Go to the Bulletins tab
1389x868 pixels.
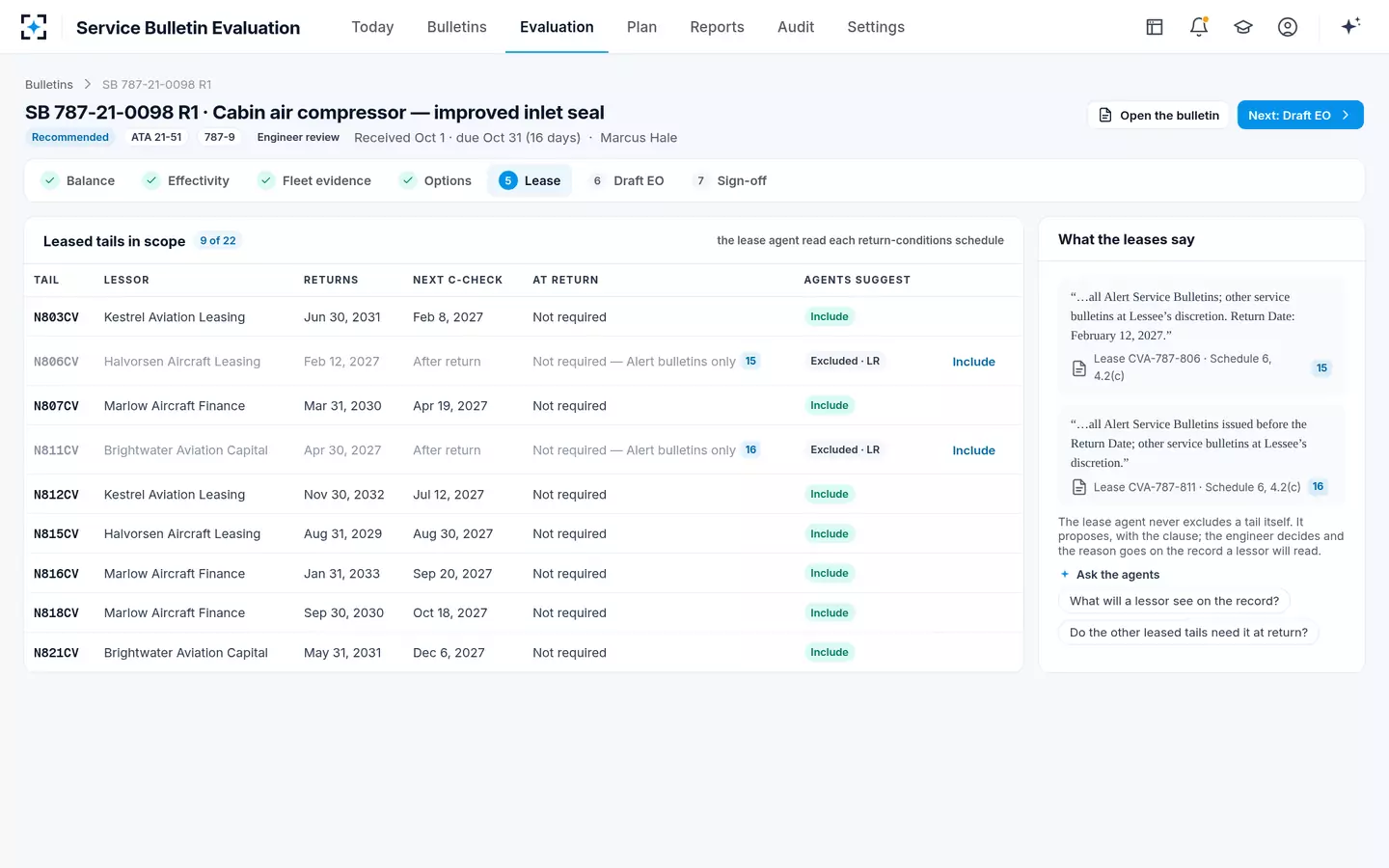(457, 27)
